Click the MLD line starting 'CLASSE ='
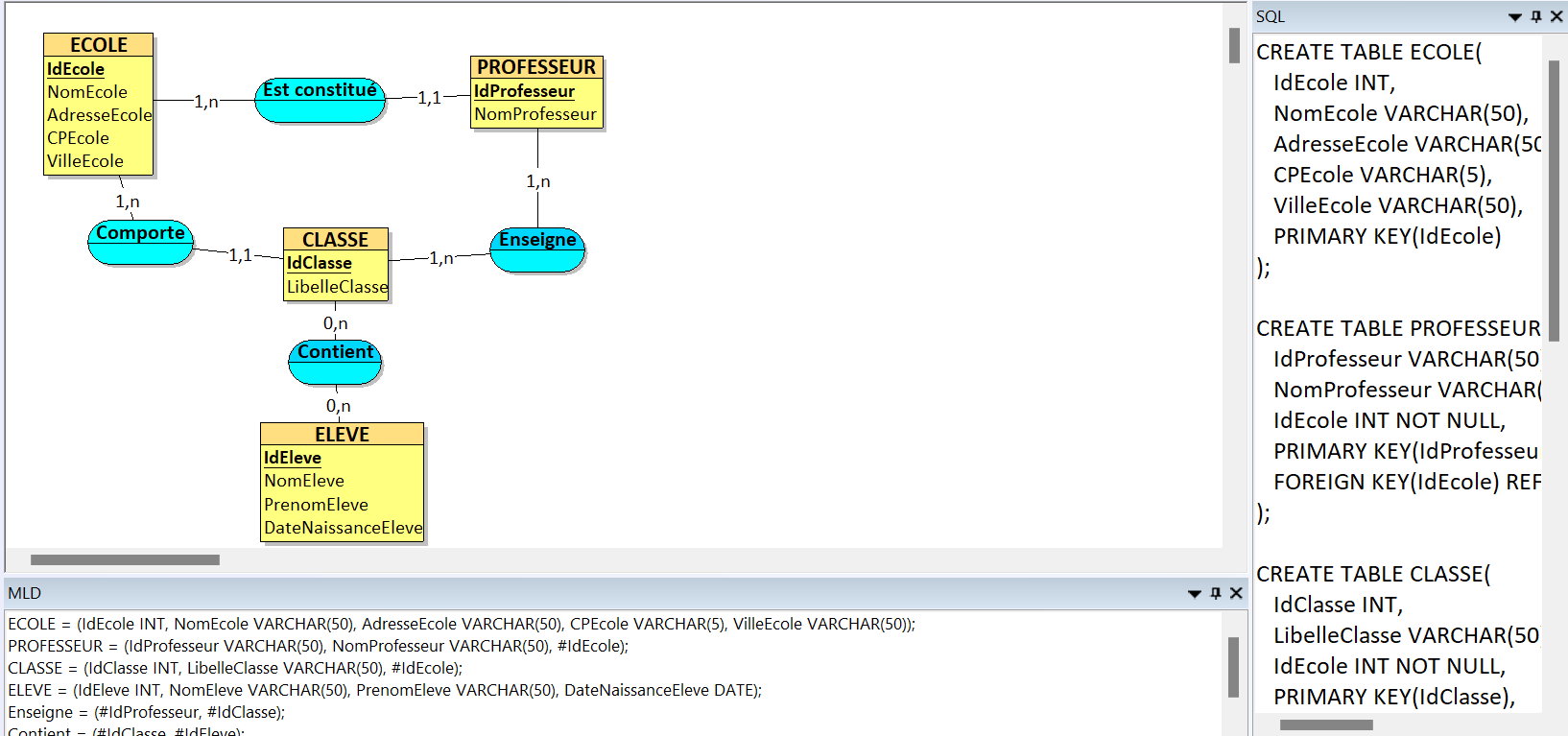This screenshot has height=736, width=1568. pyautogui.click(x=235, y=668)
